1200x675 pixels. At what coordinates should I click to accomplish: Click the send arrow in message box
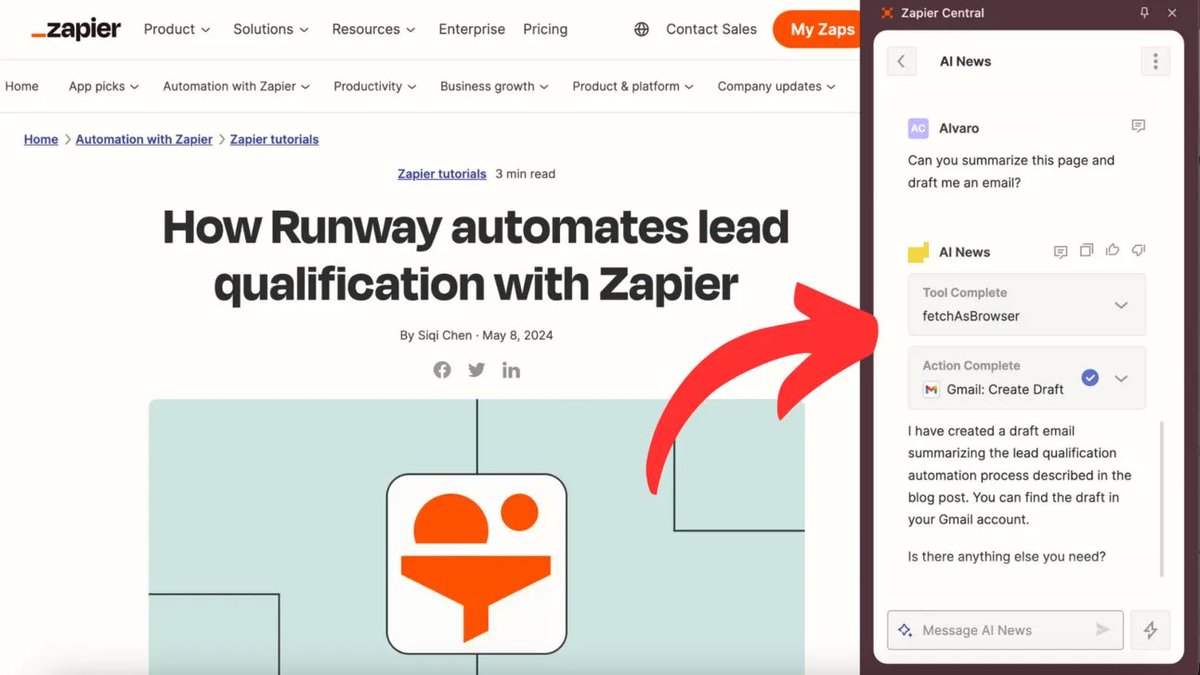[x=1102, y=630]
